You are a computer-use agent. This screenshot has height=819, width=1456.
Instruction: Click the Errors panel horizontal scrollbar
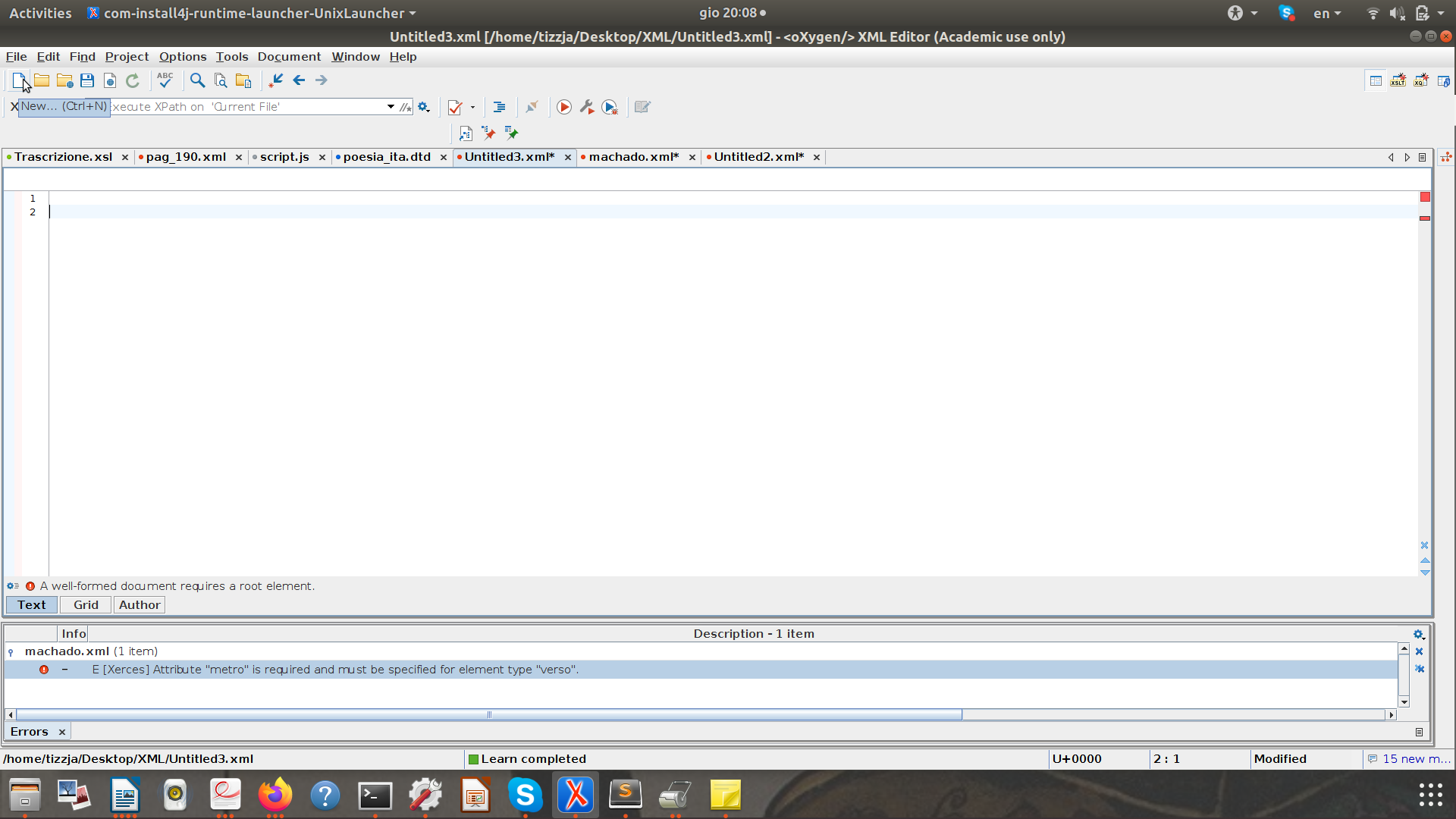tap(489, 714)
